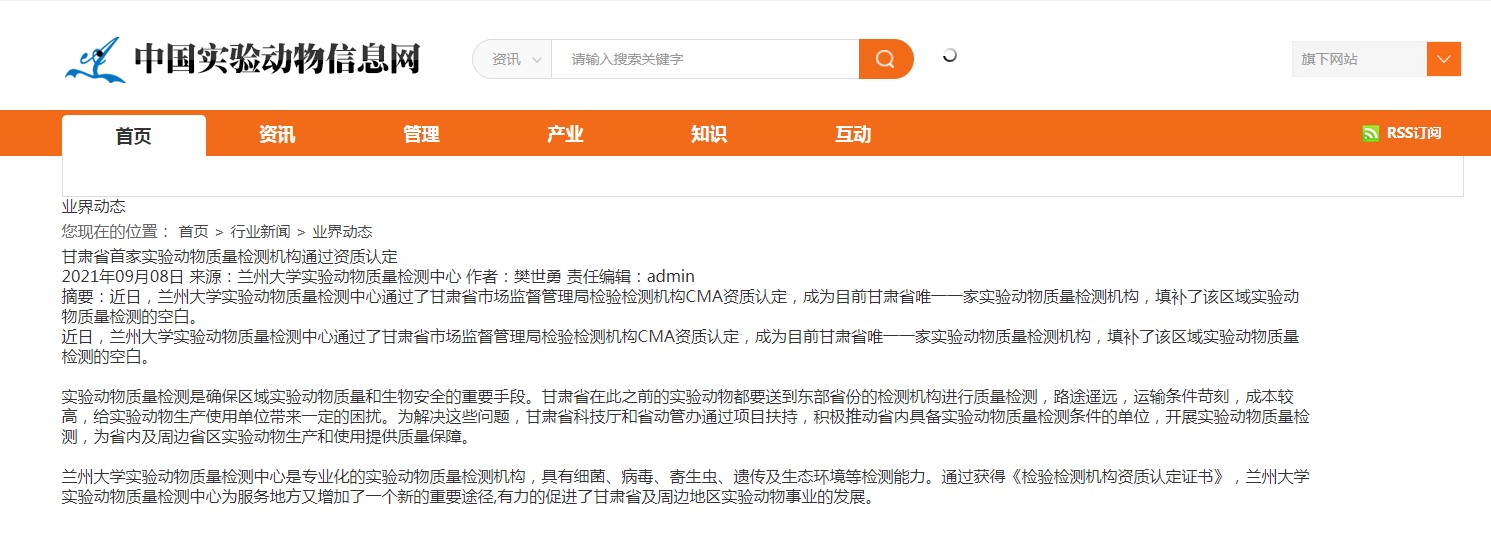Viewport: 1491px width, 535px height.
Task: Click the editor name admin
Action: [671, 276]
